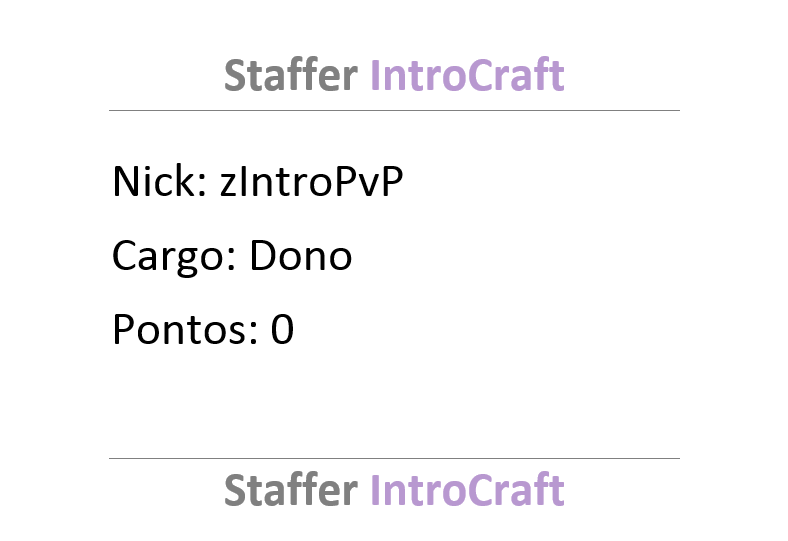Image resolution: width=788 pixels, height=541 pixels.
Task: Select the "Nick:" label
Action: pos(160,181)
